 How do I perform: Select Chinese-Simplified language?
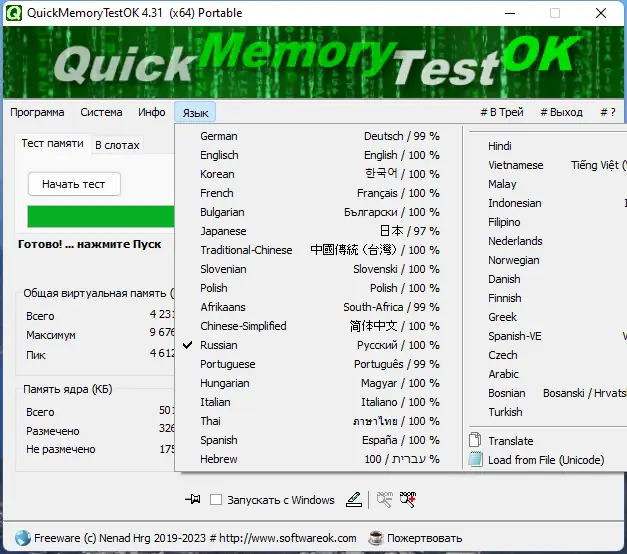(319, 326)
